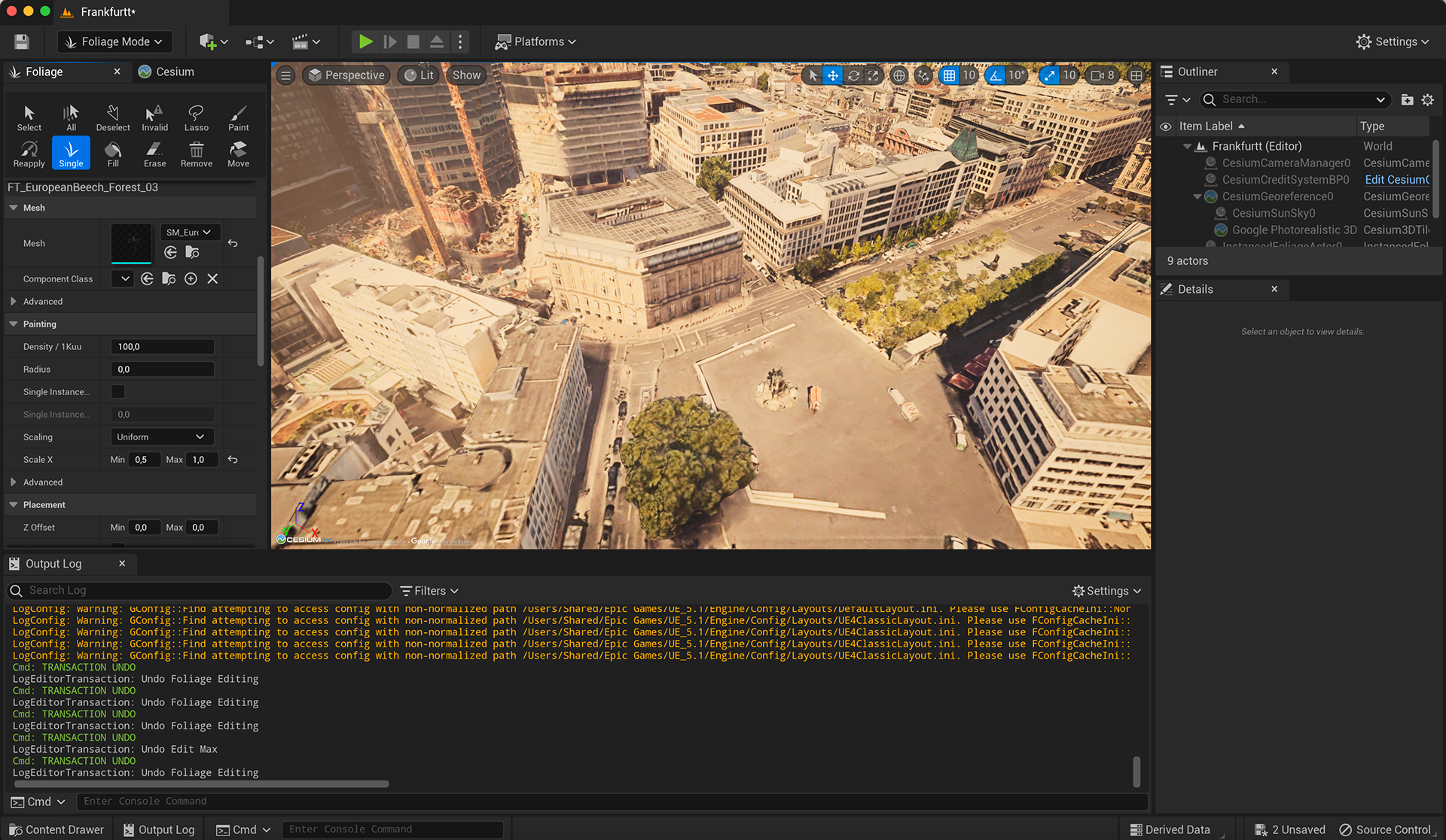
Task: Enable the scale gizmo in viewport
Action: [x=873, y=75]
